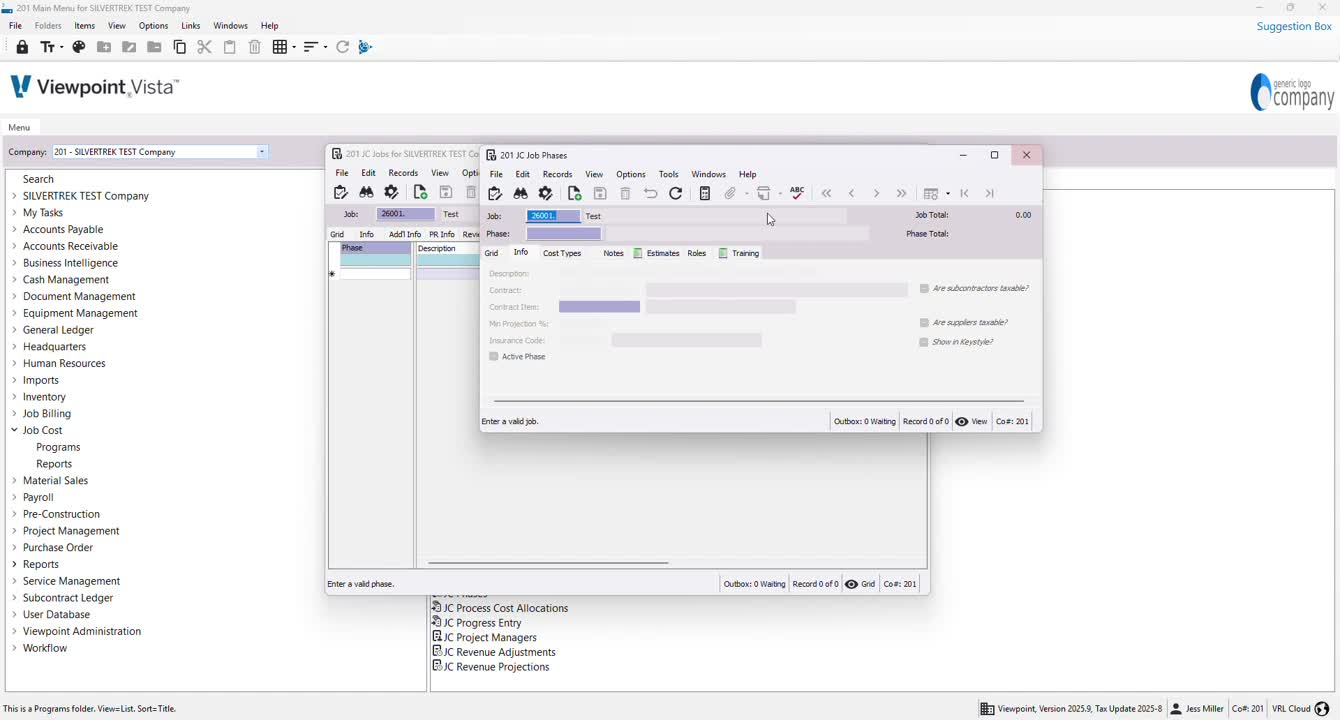This screenshot has height=720, width=1340.
Task: Click the new record icon in JC Job Phases
Action: coord(574,194)
